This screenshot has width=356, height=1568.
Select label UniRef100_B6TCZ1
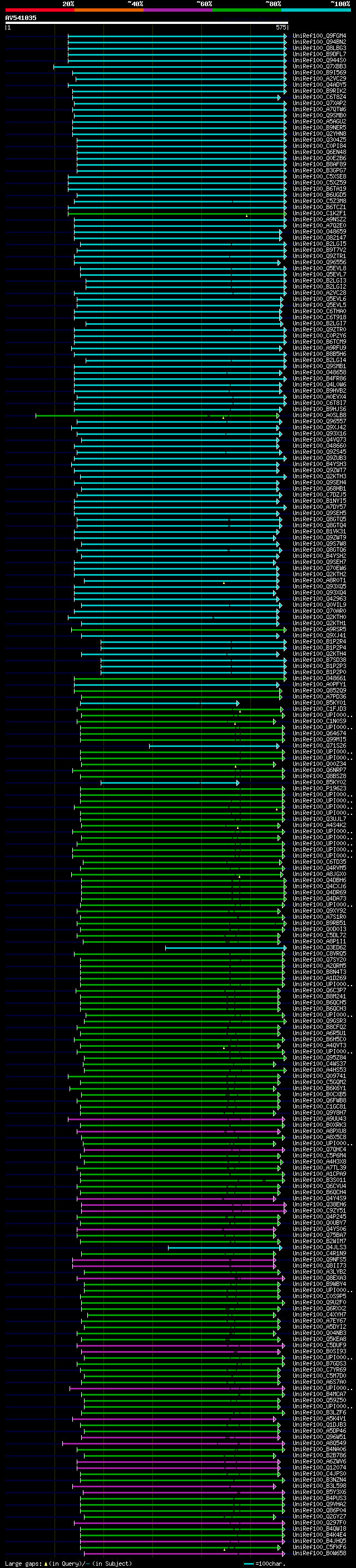(x=319, y=207)
